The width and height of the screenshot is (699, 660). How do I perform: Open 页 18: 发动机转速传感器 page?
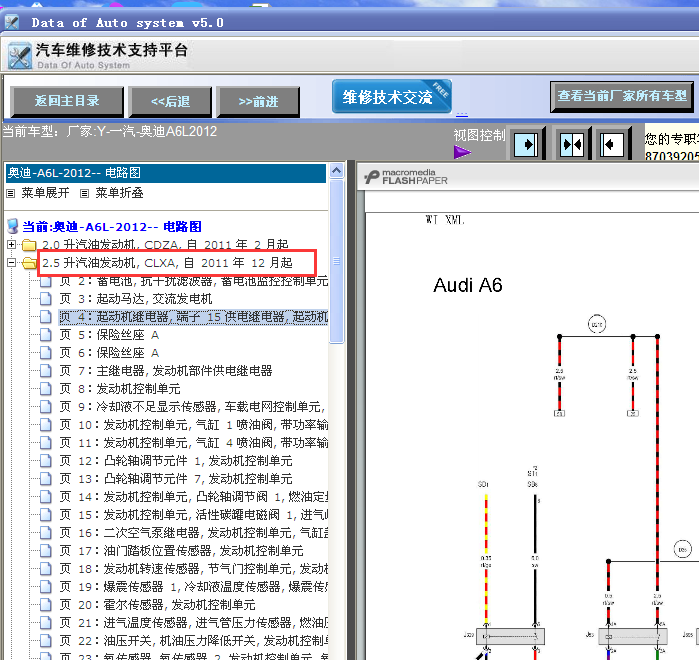193,569
